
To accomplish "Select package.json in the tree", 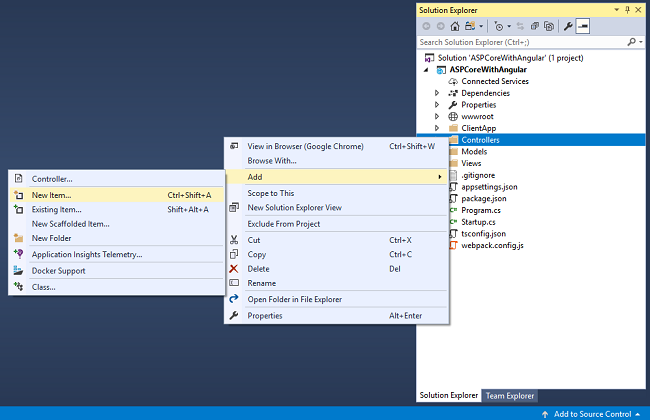I will pos(483,199).
